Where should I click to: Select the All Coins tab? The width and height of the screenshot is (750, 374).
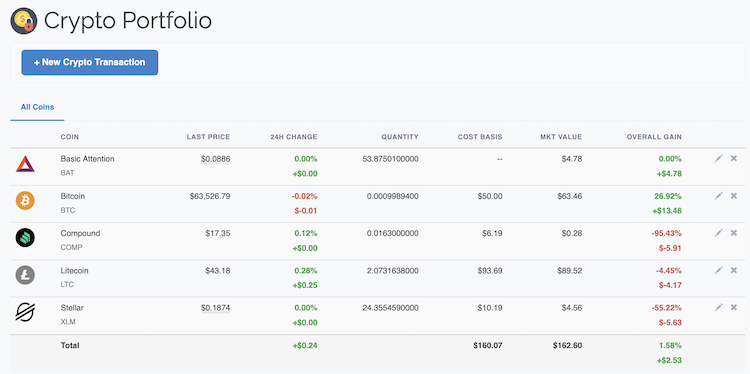click(37, 107)
